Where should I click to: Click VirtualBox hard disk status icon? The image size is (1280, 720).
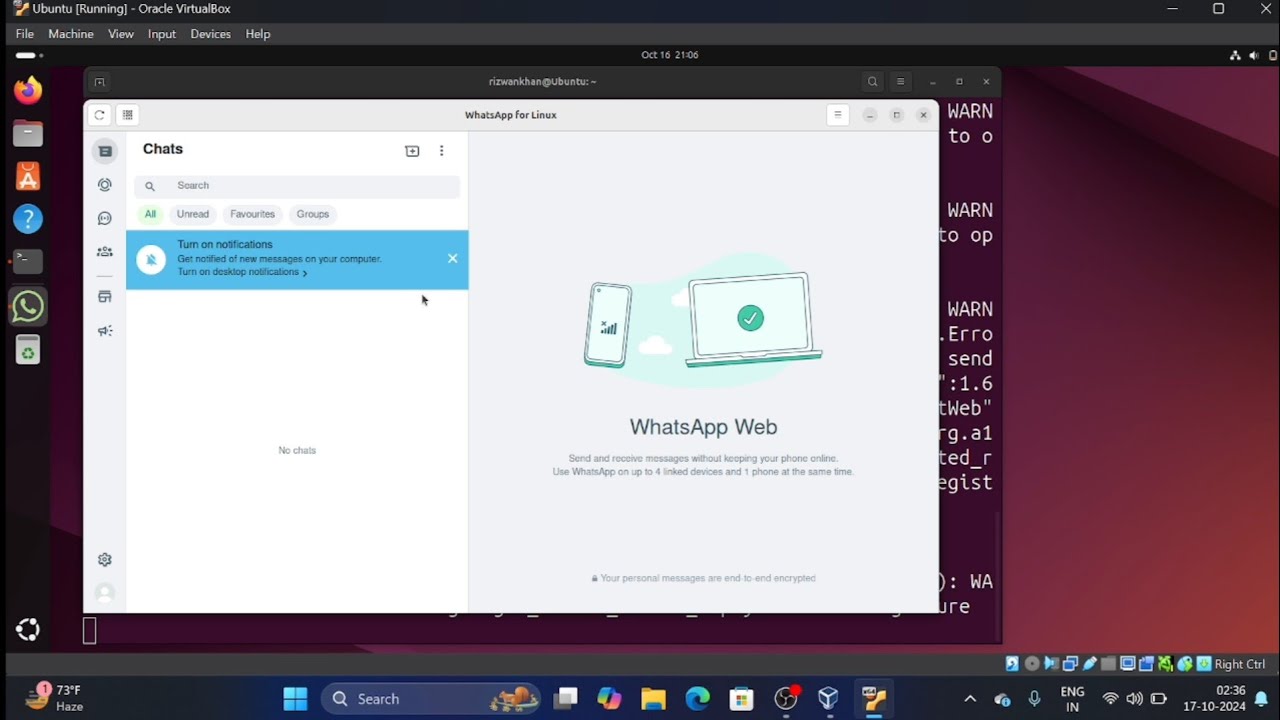tap(1012, 664)
